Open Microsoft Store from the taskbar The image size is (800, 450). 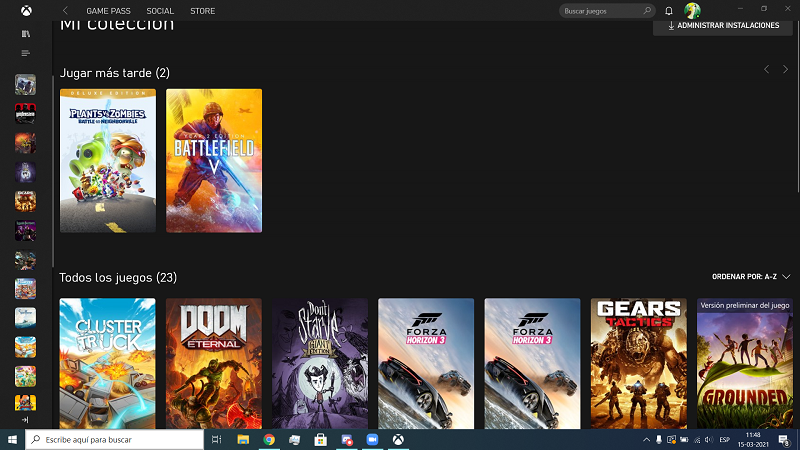pyautogui.click(x=320, y=439)
